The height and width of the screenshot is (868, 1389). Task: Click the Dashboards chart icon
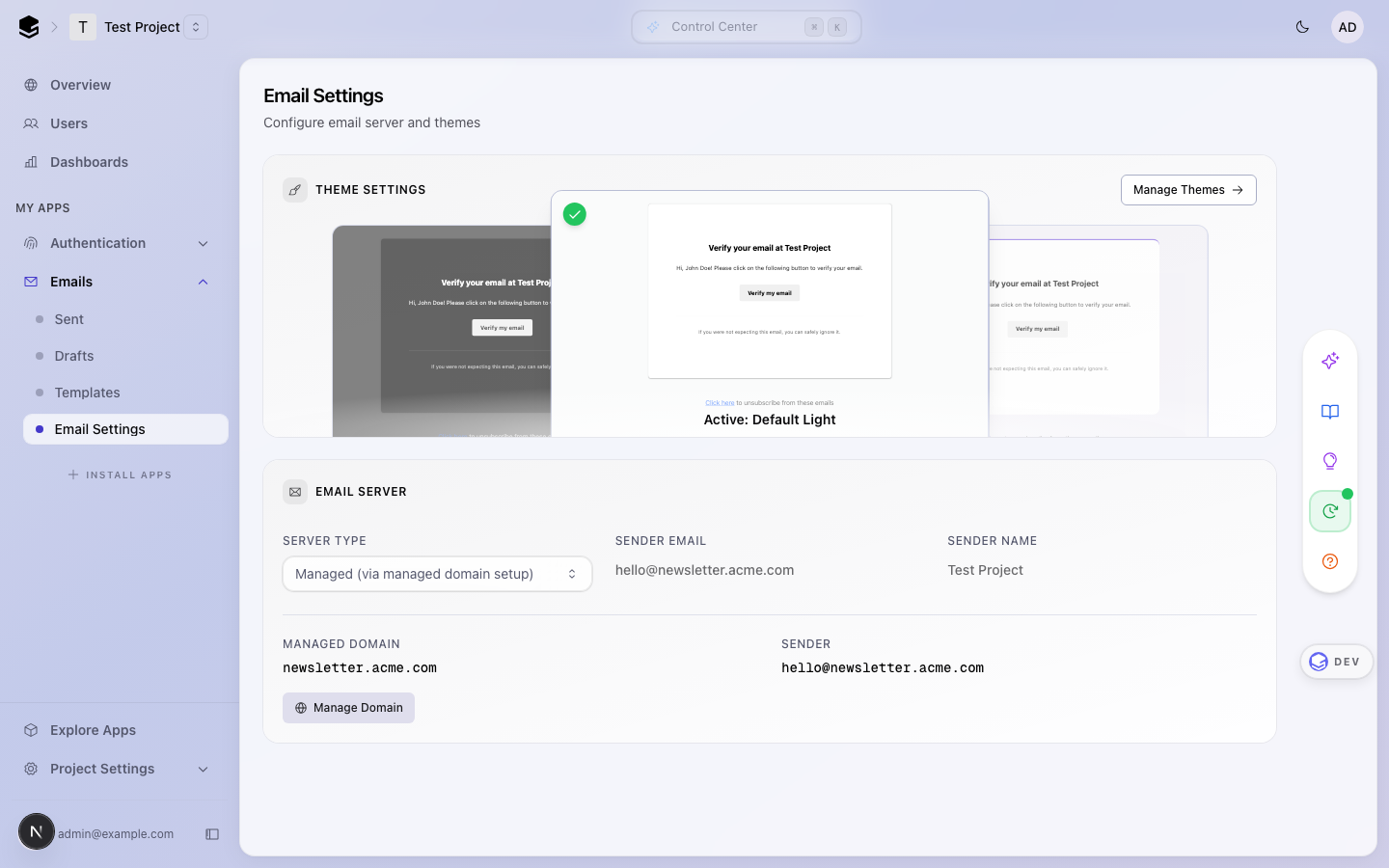[x=31, y=162]
